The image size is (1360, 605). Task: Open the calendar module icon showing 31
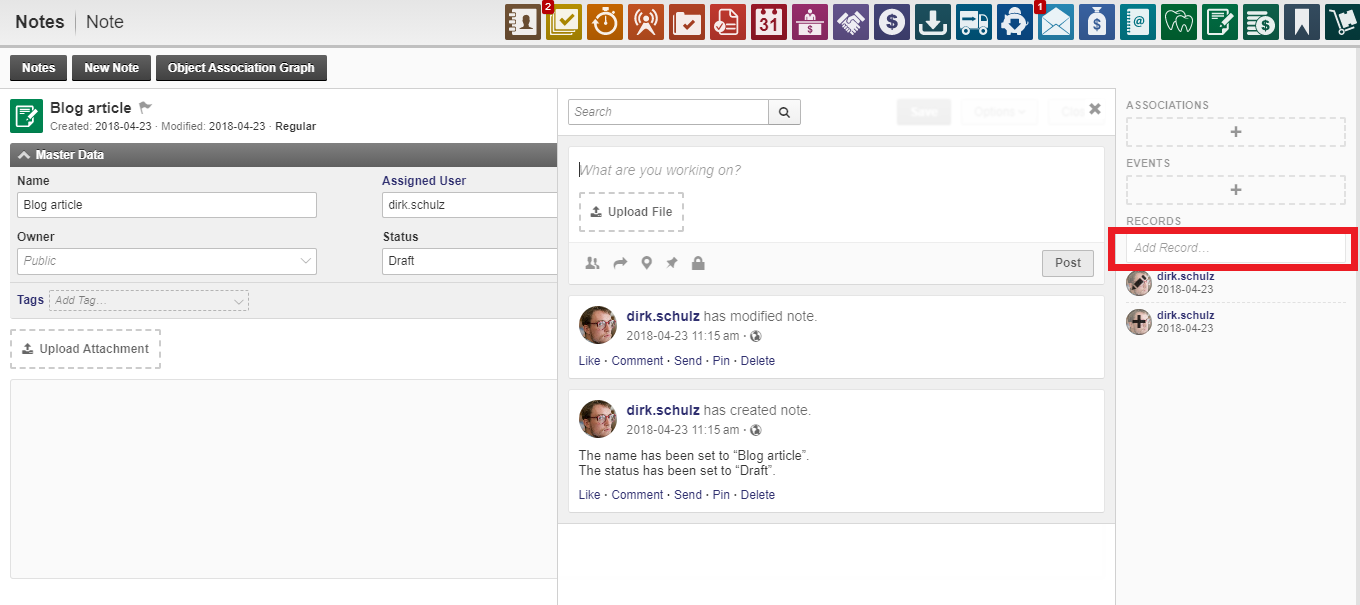pyautogui.click(x=769, y=22)
